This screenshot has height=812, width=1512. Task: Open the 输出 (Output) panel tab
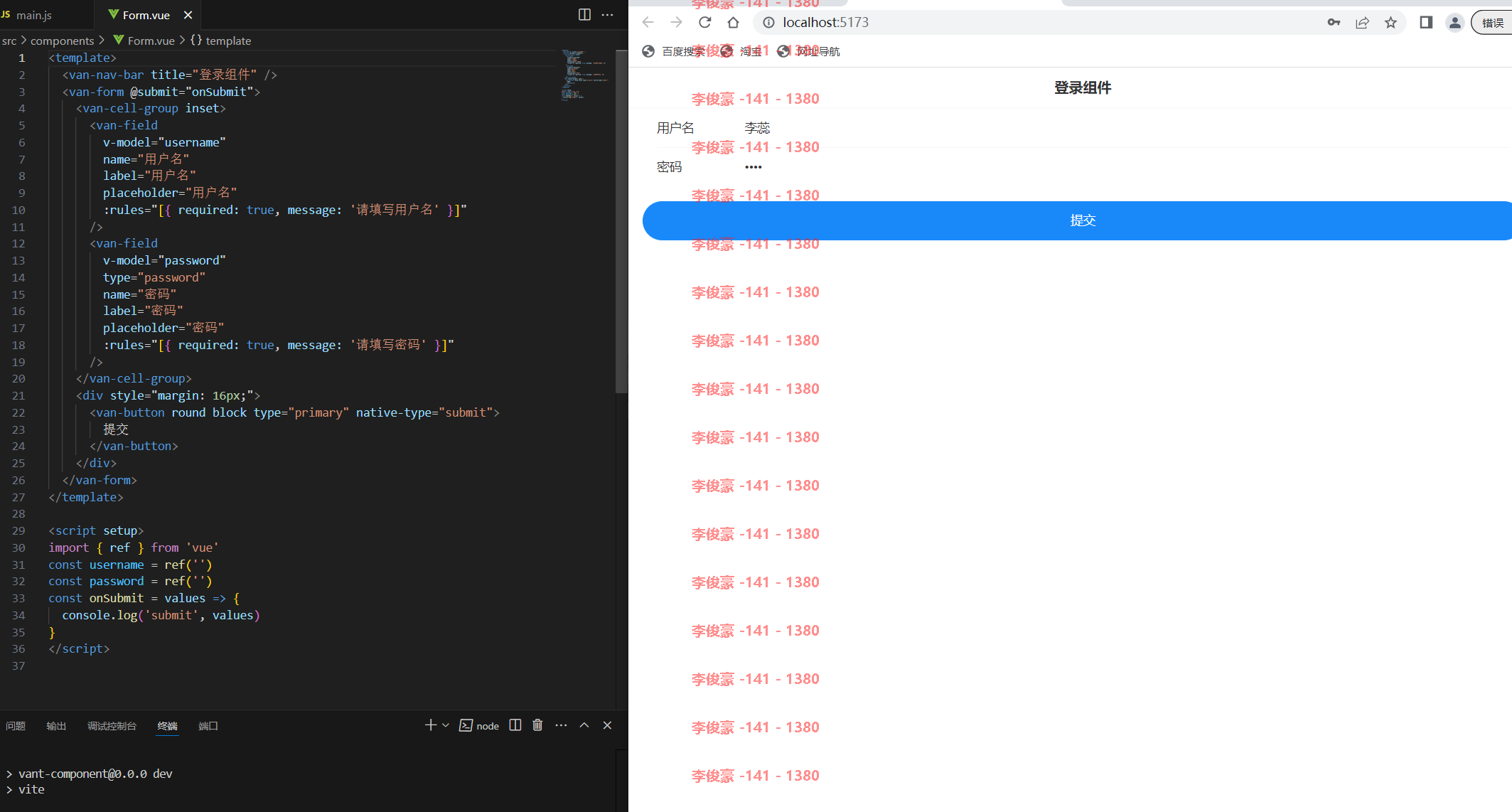coord(56,726)
